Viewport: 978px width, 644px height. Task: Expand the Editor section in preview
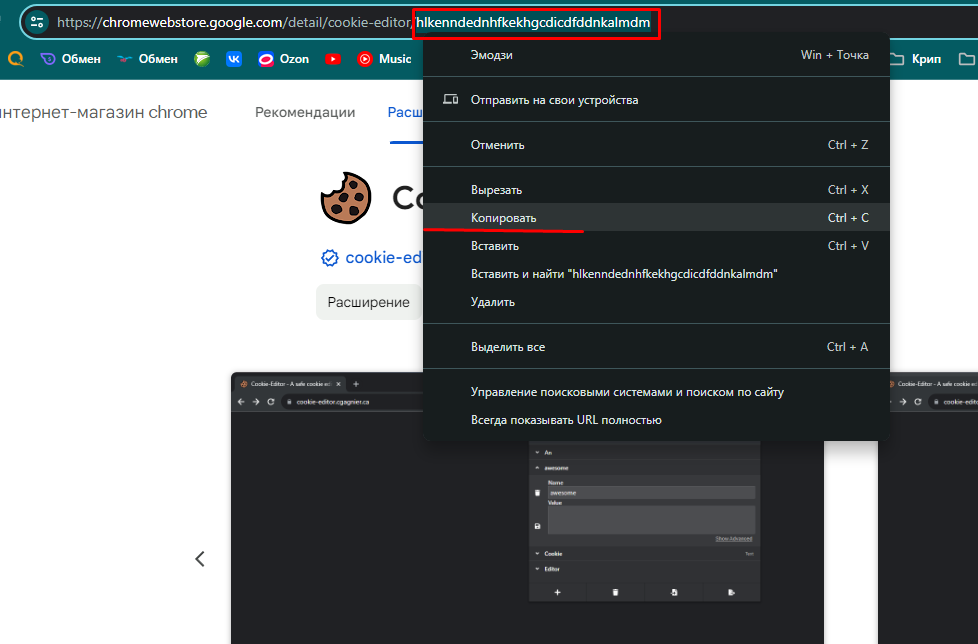tap(537, 569)
